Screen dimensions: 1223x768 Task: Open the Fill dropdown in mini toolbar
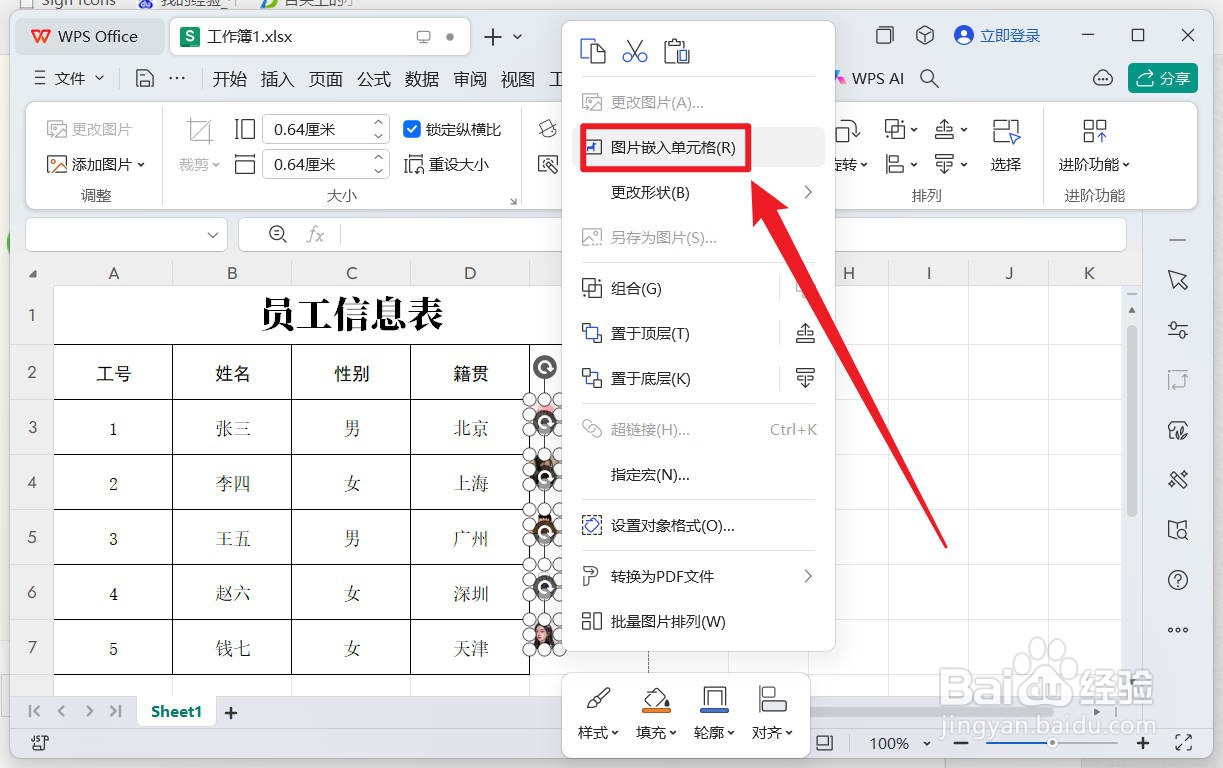[656, 712]
